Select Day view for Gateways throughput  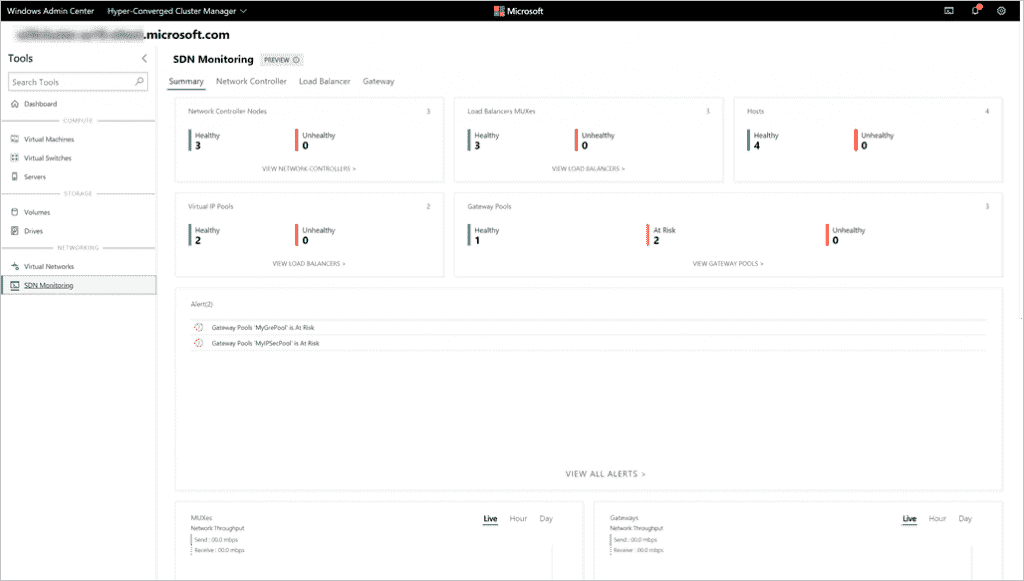[x=965, y=519]
